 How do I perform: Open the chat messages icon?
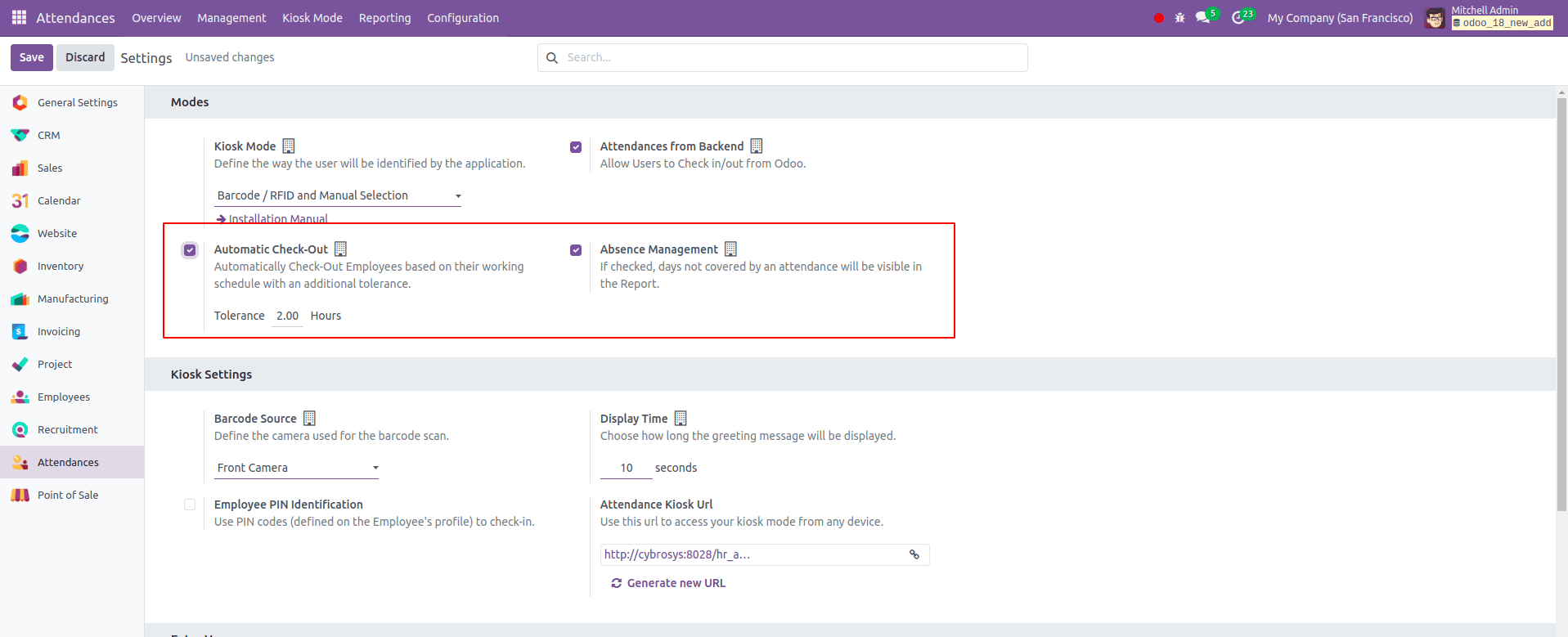pos(1202,18)
